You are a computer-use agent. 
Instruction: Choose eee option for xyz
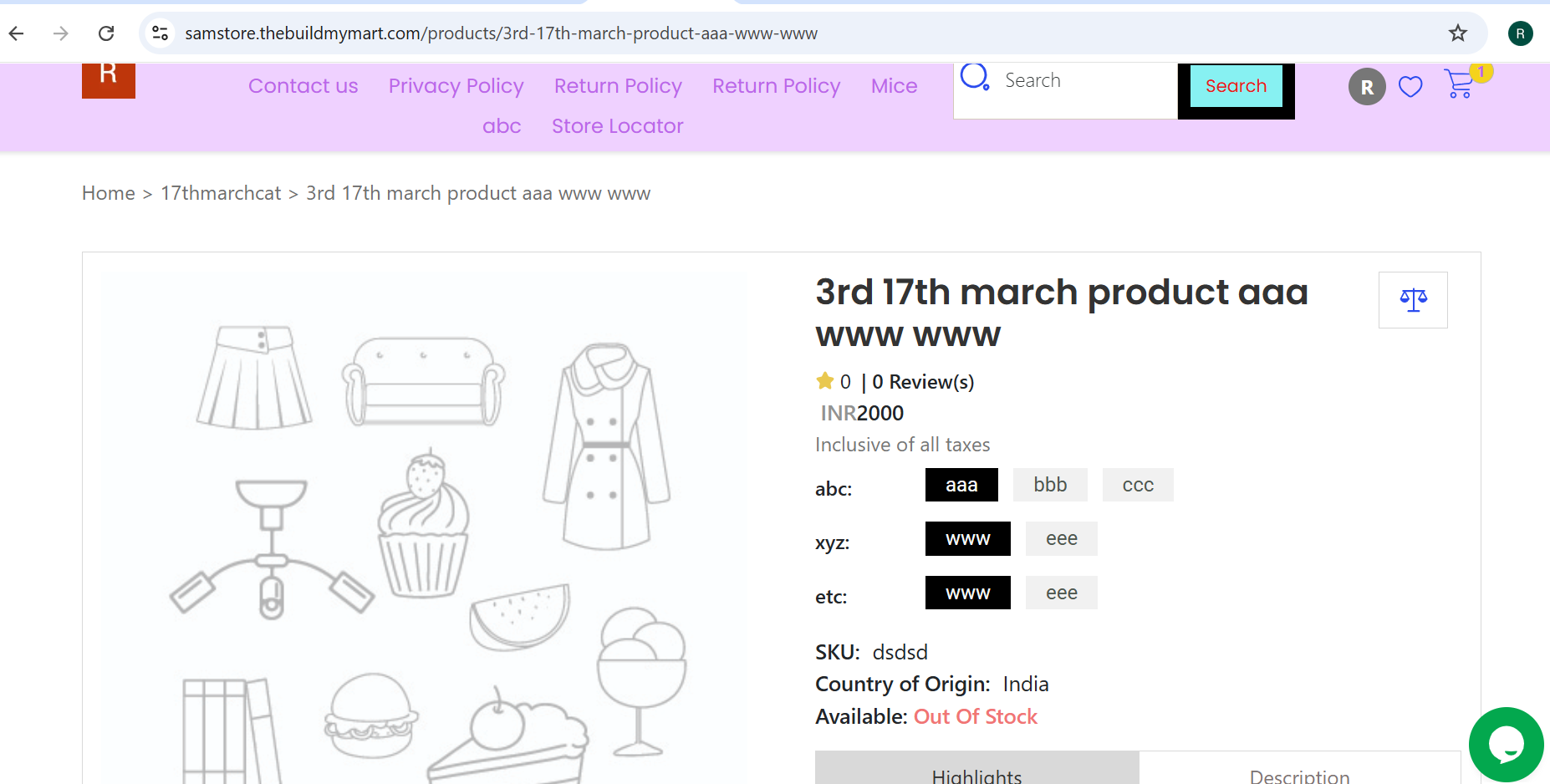(x=1062, y=539)
